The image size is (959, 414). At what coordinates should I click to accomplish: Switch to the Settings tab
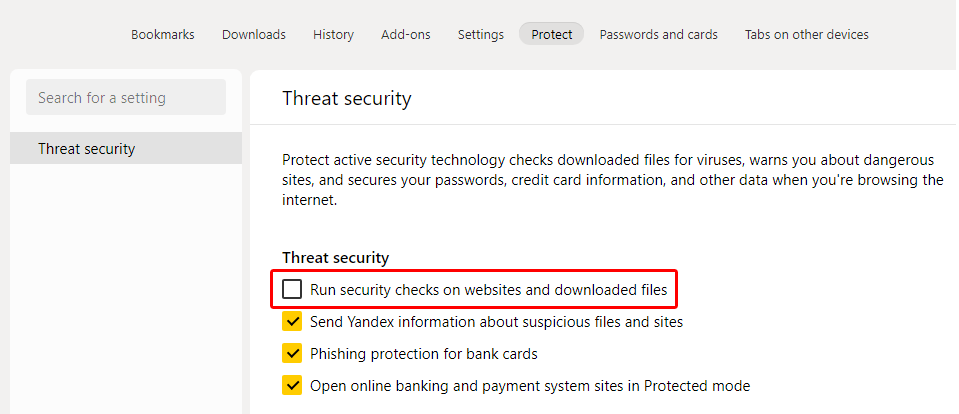point(480,34)
